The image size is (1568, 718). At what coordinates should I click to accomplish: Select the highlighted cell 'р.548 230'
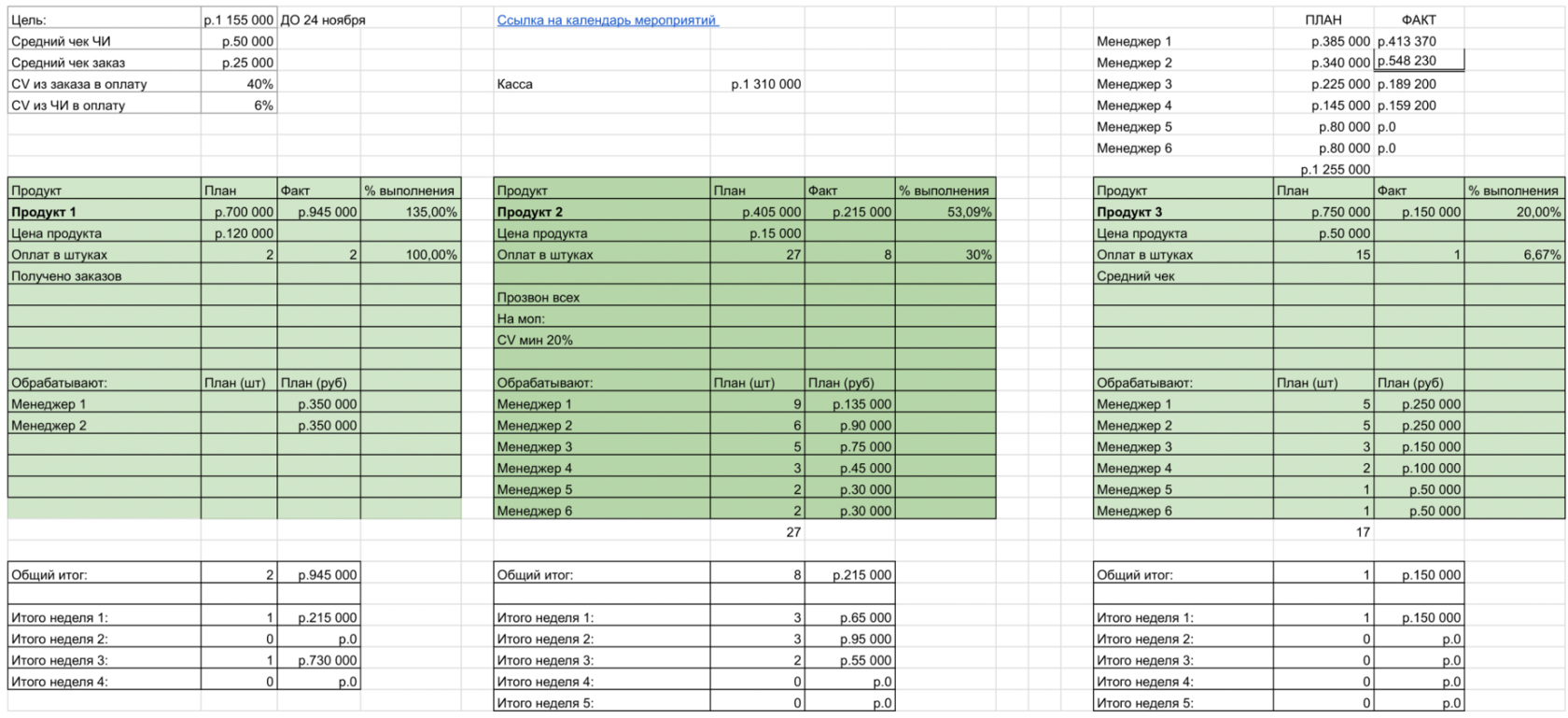tap(1419, 62)
